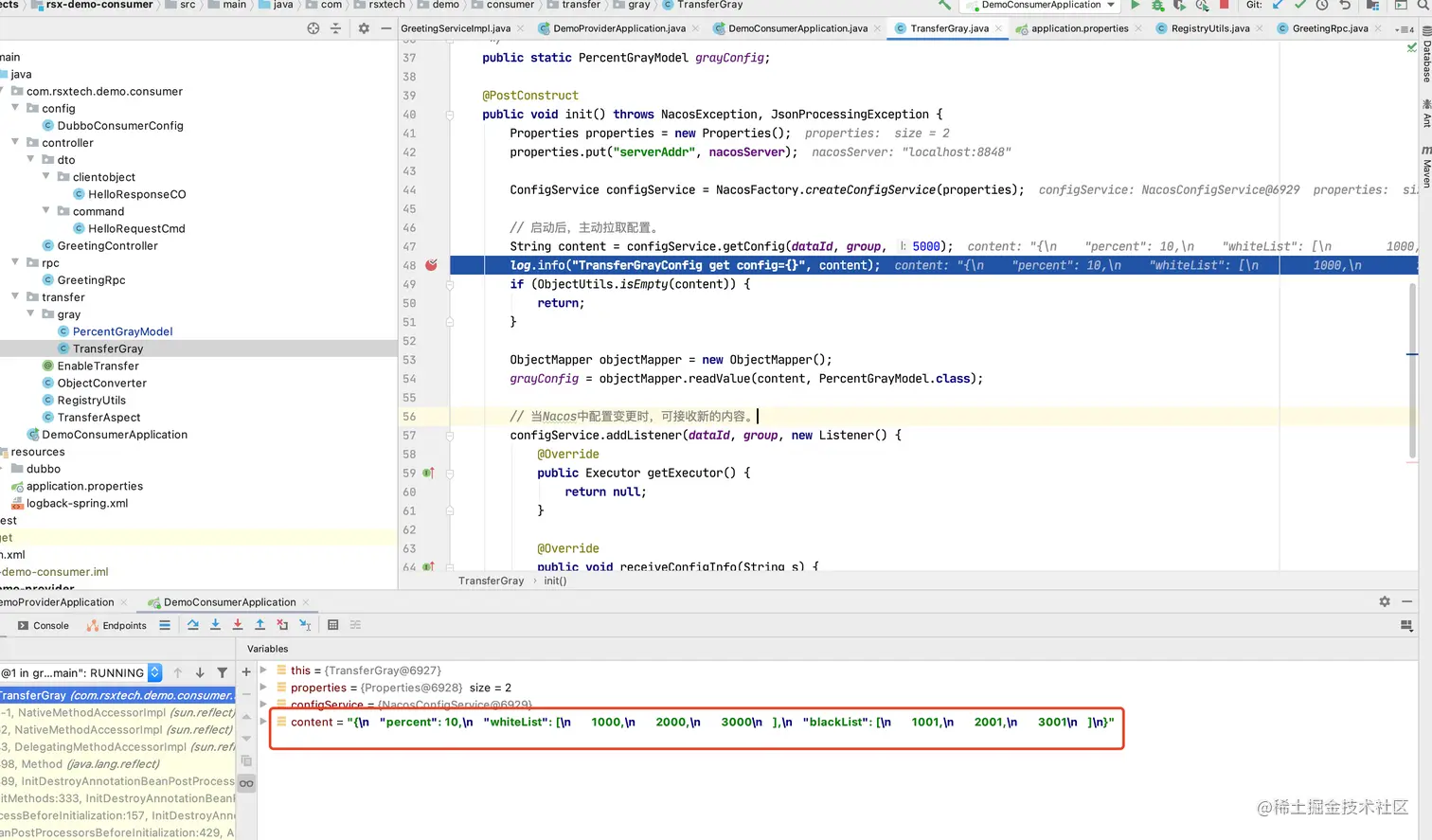The height and width of the screenshot is (840, 1432).
Task: Revert changes with Git rollback arrow
Action: [x=1345, y=5]
